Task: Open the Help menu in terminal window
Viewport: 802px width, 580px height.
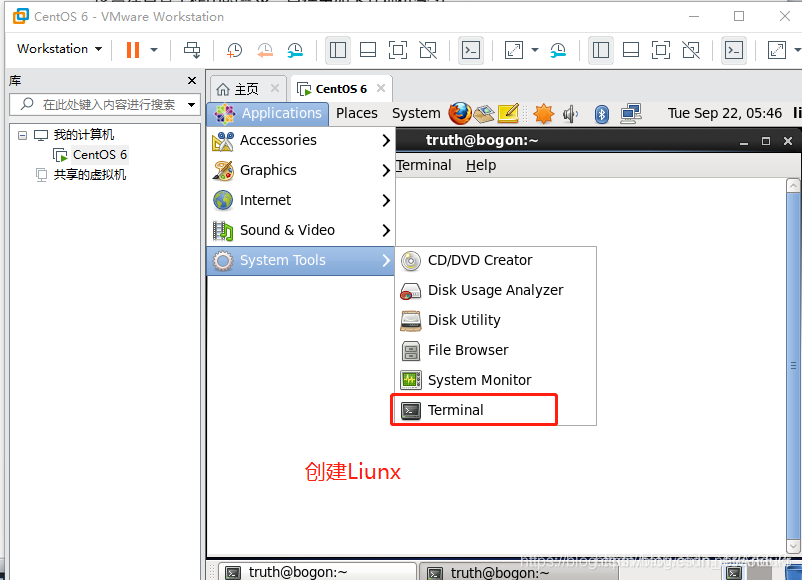Action: point(481,165)
